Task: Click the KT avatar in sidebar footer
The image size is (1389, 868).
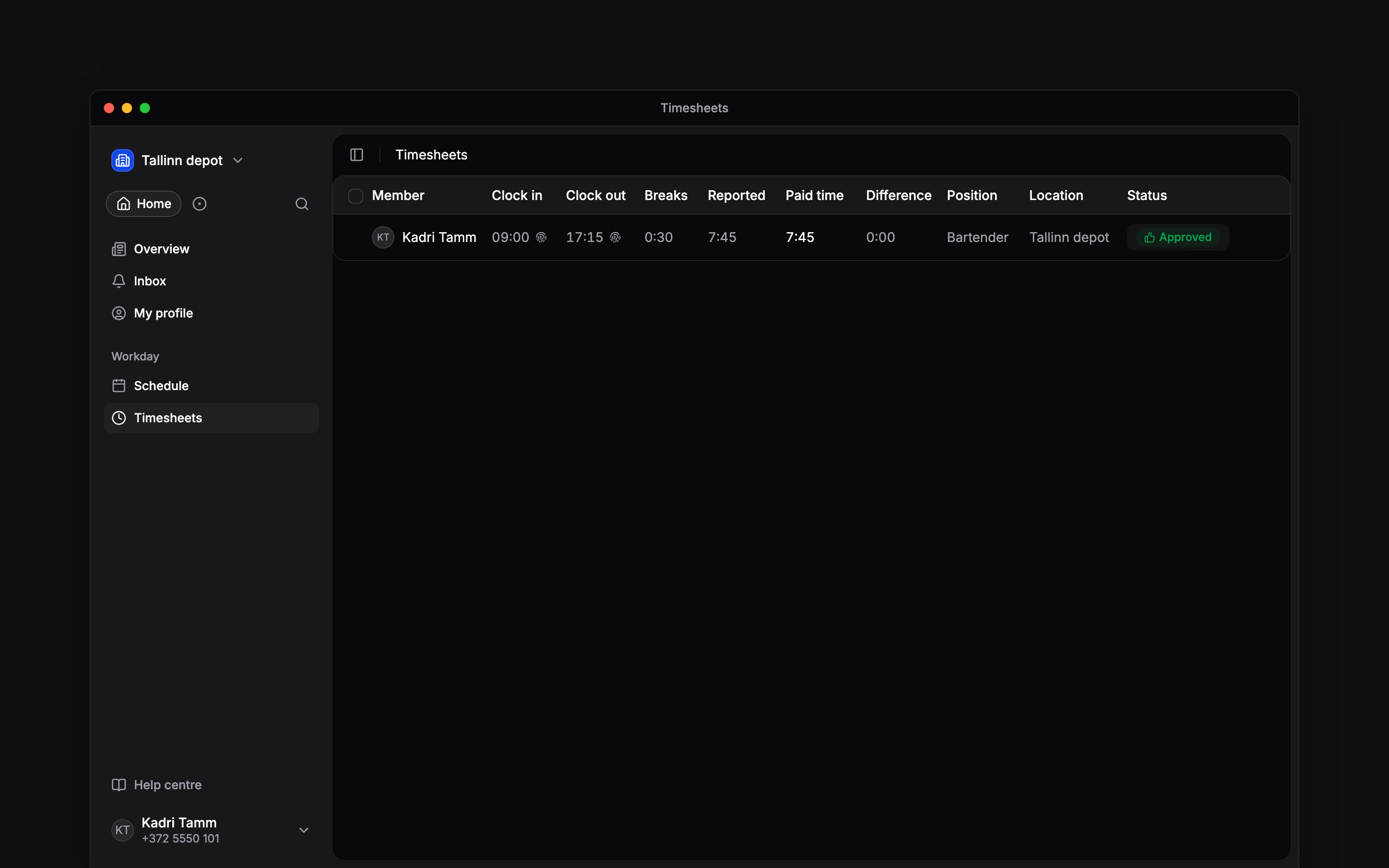Action: tap(122, 830)
